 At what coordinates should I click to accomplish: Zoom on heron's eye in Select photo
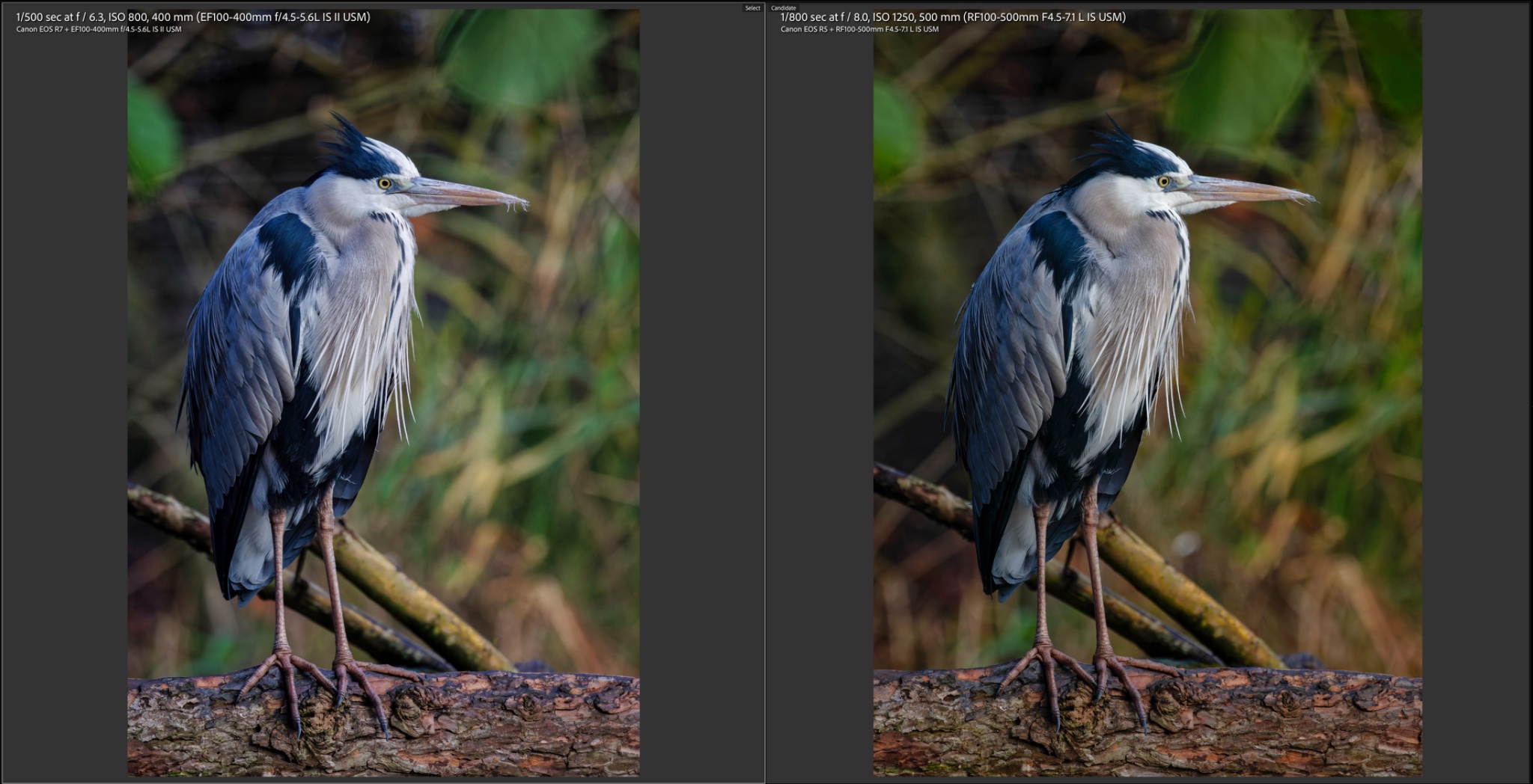click(385, 183)
